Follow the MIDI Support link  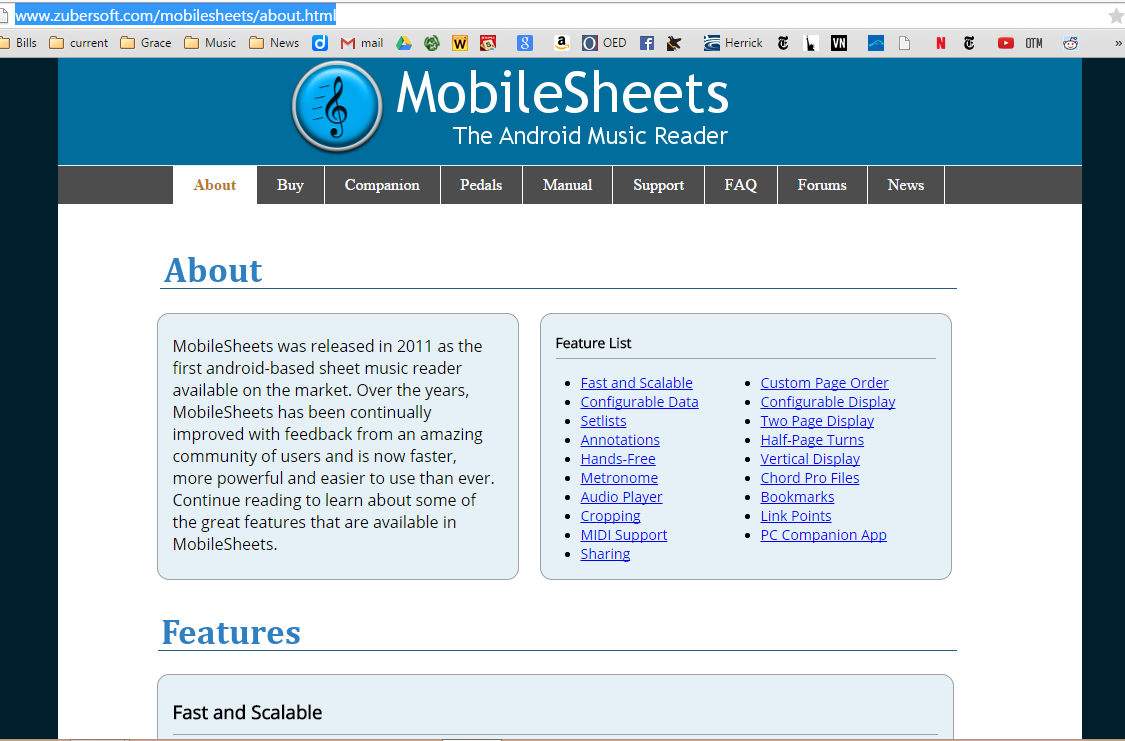(623, 535)
